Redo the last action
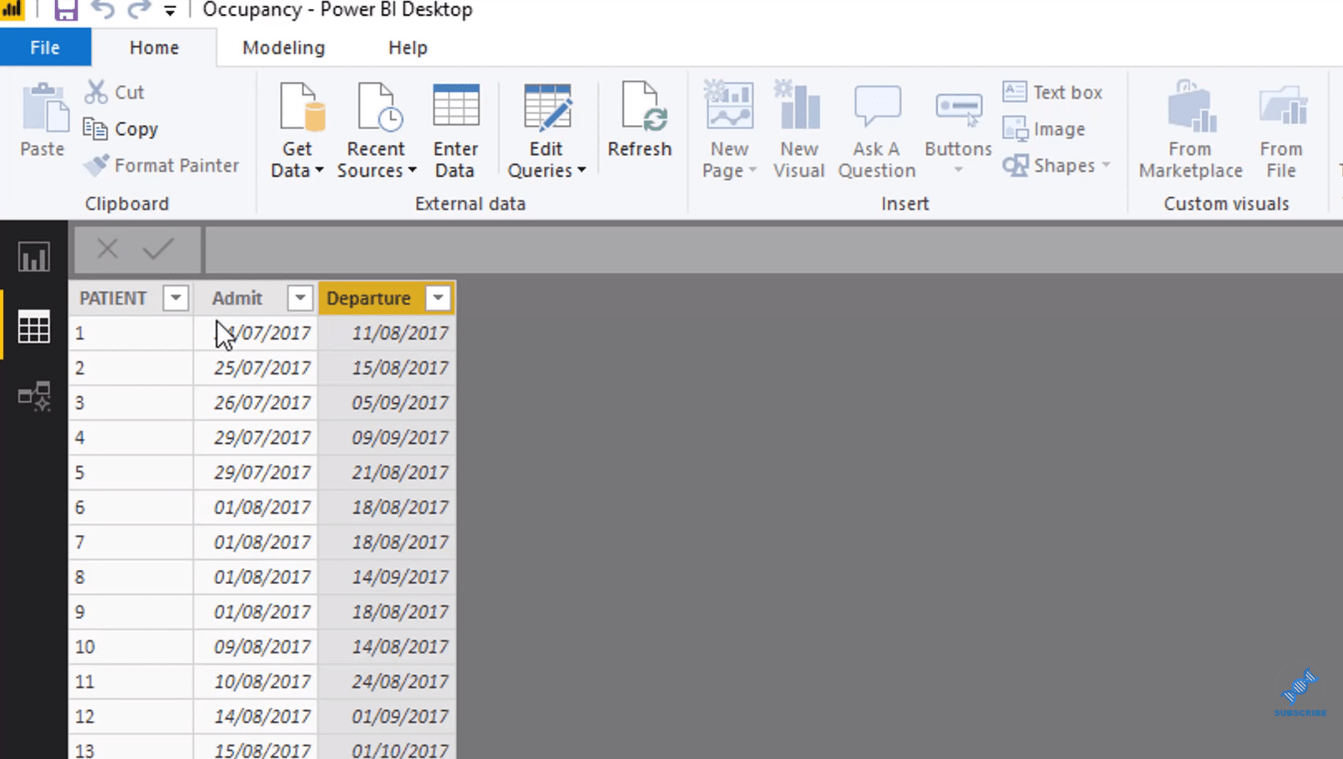This screenshot has width=1343, height=759. pos(139,11)
